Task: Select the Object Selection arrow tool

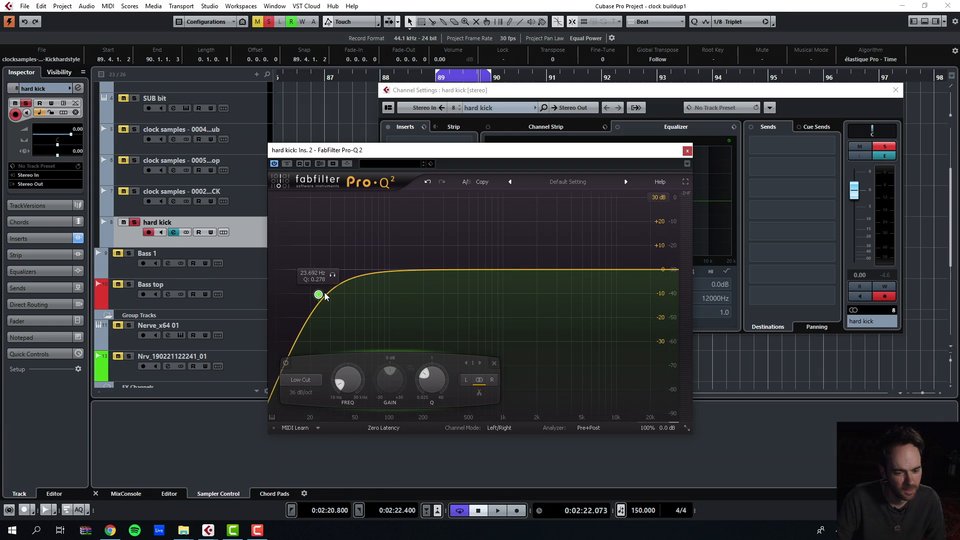Action: pos(410,21)
